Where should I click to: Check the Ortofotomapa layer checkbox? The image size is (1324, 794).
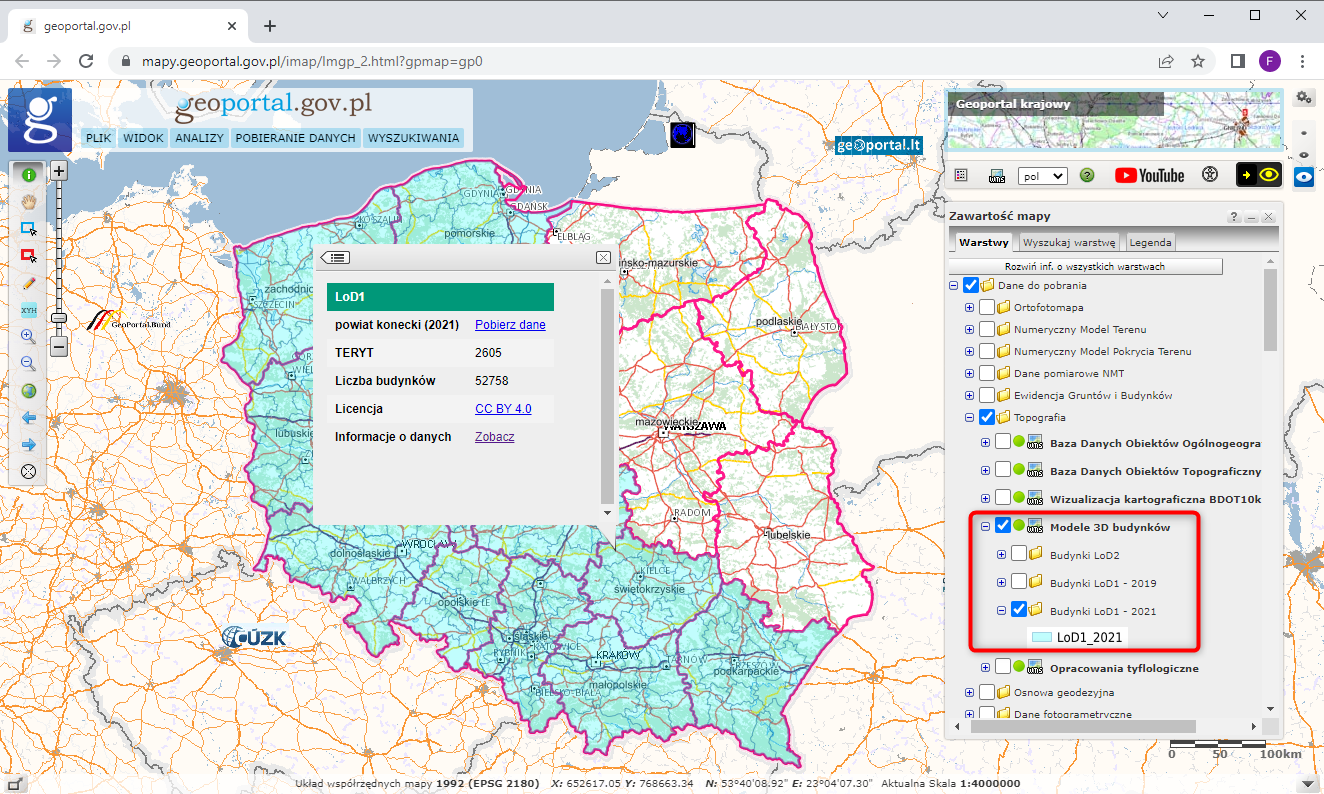tap(987, 307)
